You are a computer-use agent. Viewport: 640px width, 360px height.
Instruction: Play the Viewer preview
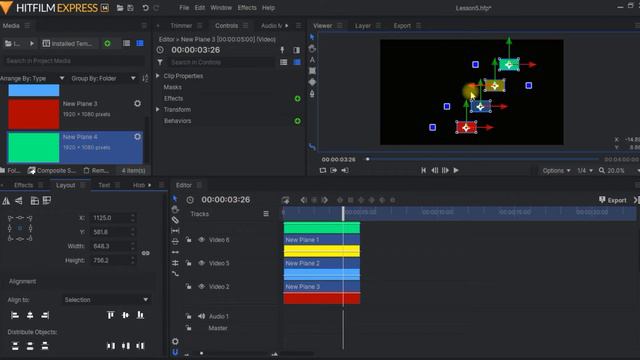pos(456,170)
